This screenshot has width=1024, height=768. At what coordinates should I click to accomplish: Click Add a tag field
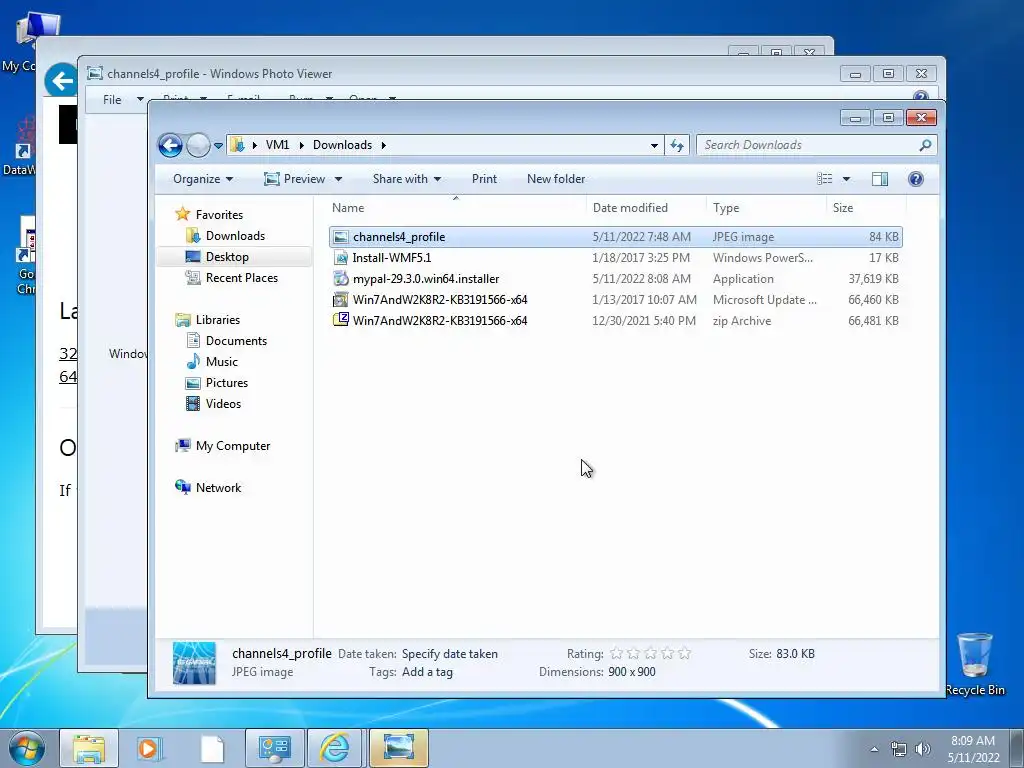pyautogui.click(x=427, y=672)
